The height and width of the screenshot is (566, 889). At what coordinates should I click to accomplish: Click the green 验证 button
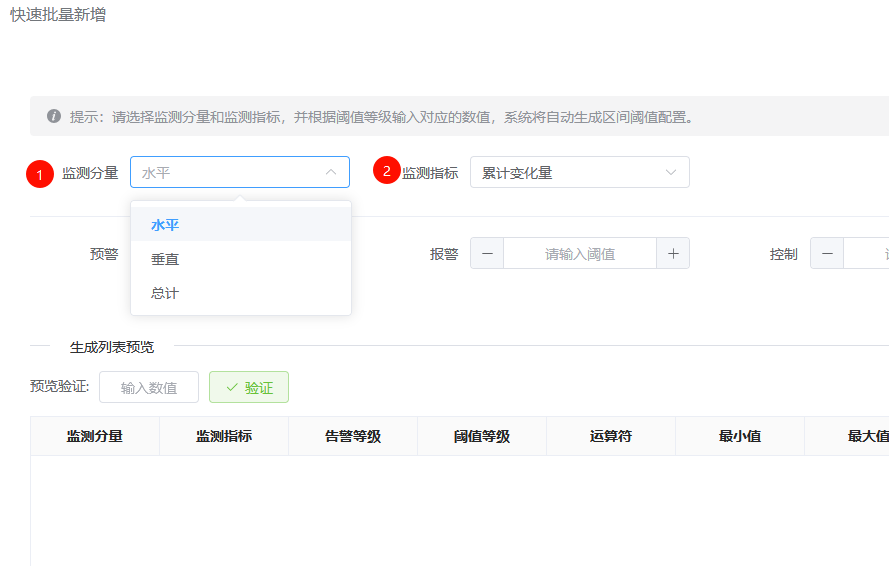[x=249, y=388]
